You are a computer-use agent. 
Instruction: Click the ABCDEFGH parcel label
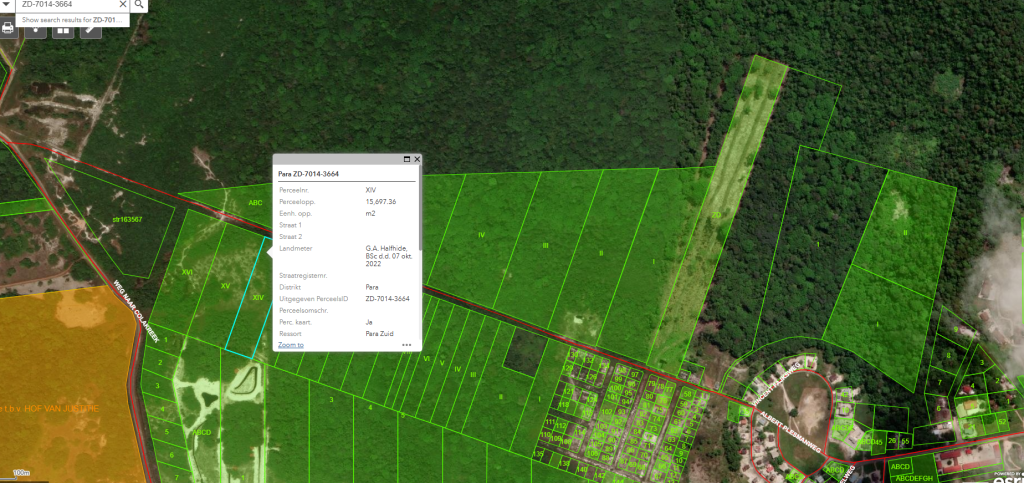(x=914, y=478)
